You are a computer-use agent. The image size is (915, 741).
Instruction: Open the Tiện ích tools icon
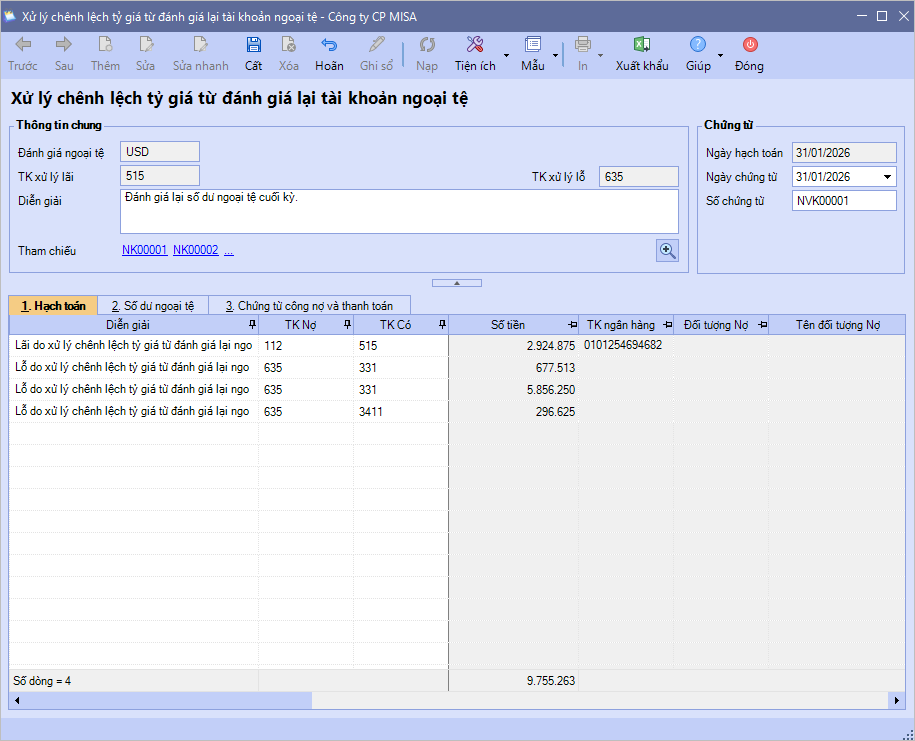click(475, 45)
